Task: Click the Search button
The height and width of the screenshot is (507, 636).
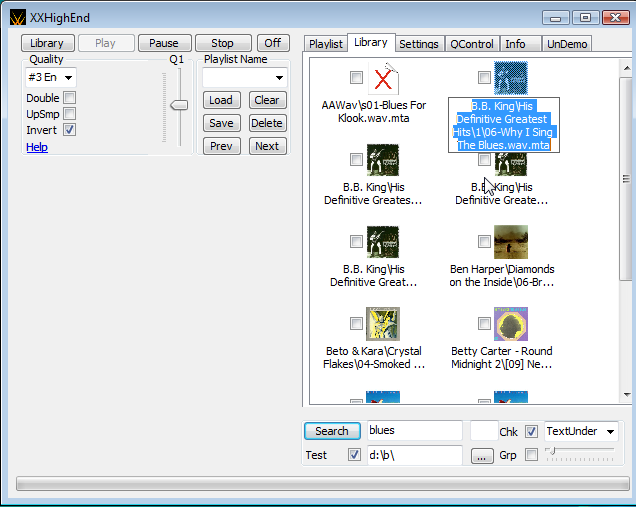Action: [332, 431]
